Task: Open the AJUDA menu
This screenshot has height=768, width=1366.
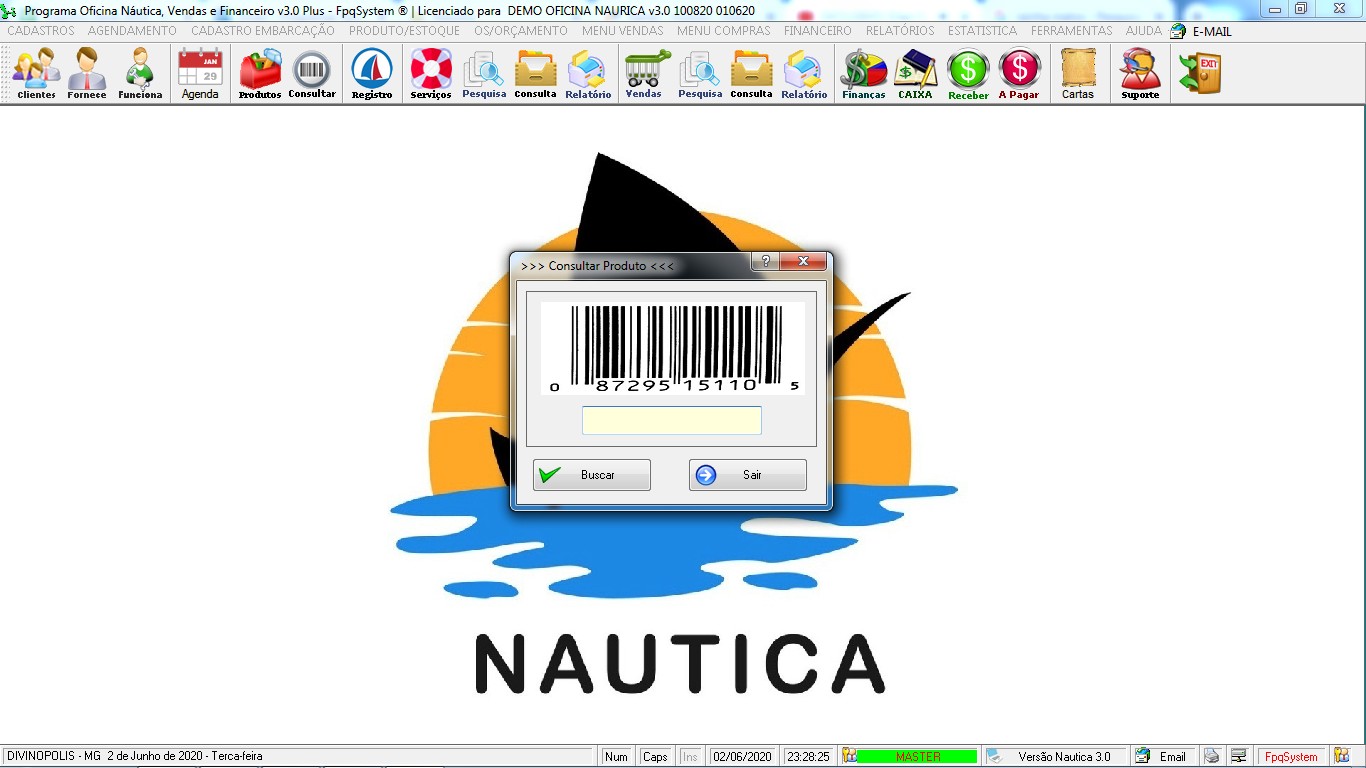Action: 1144,31
